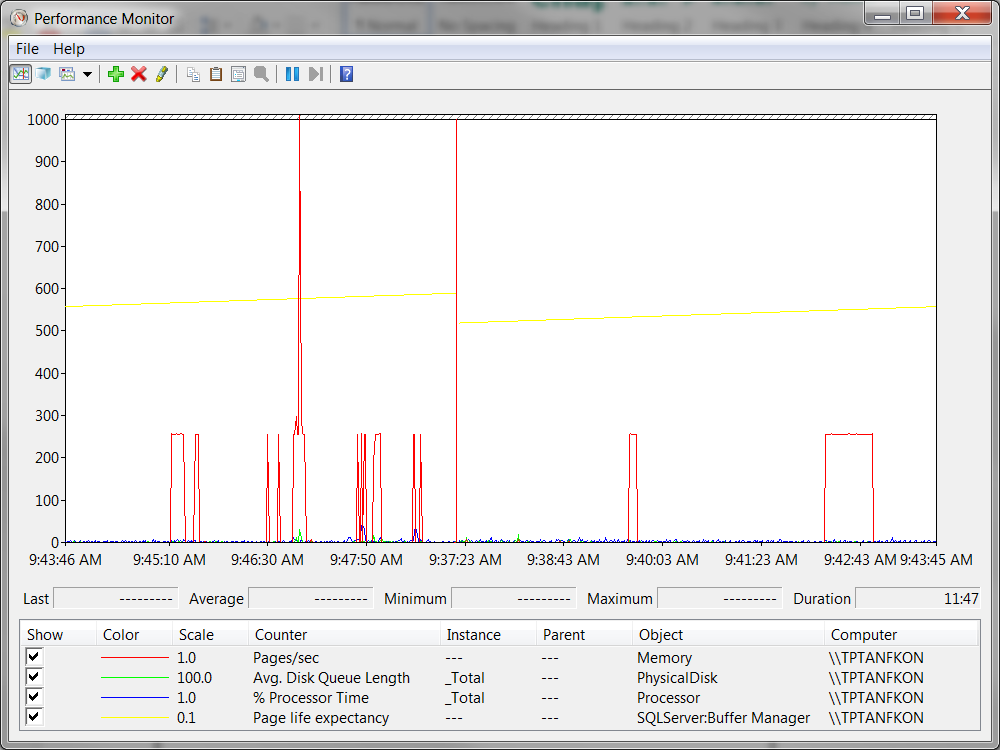Freeze display with pause button
The image size is (1000, 750).
pos(292,74)
